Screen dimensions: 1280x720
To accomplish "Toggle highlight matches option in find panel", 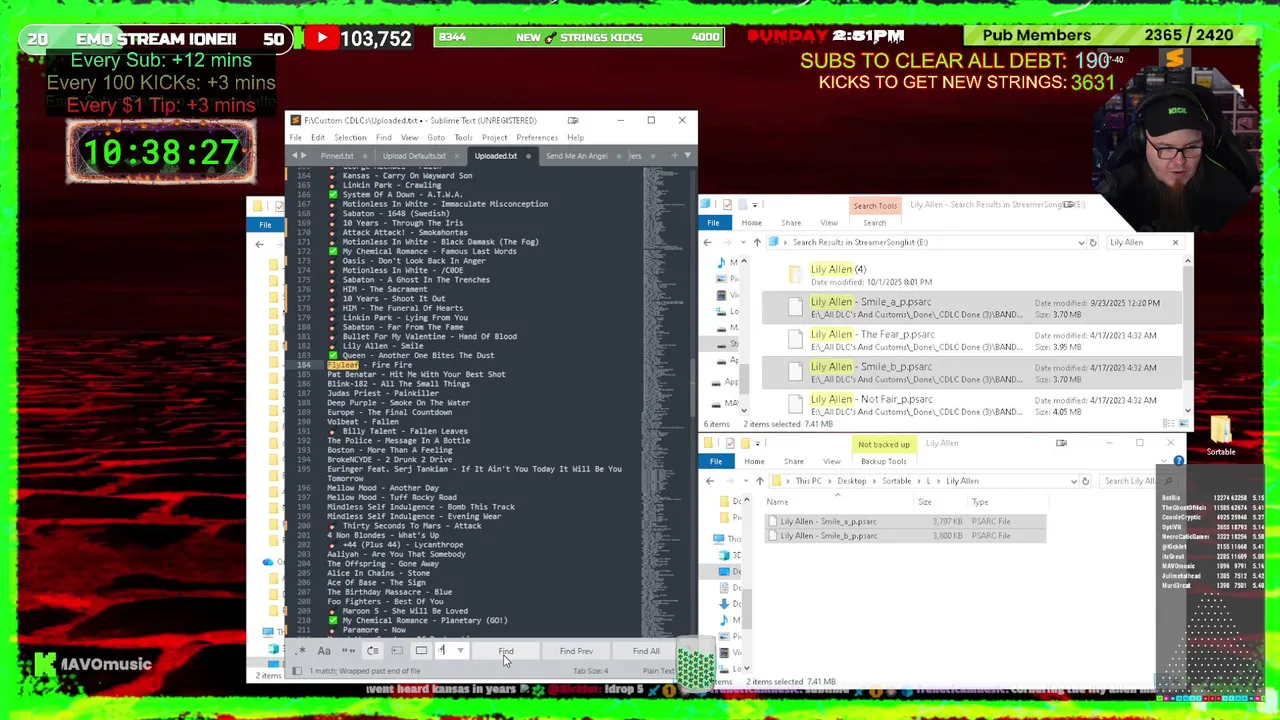I will coord(421,651).
